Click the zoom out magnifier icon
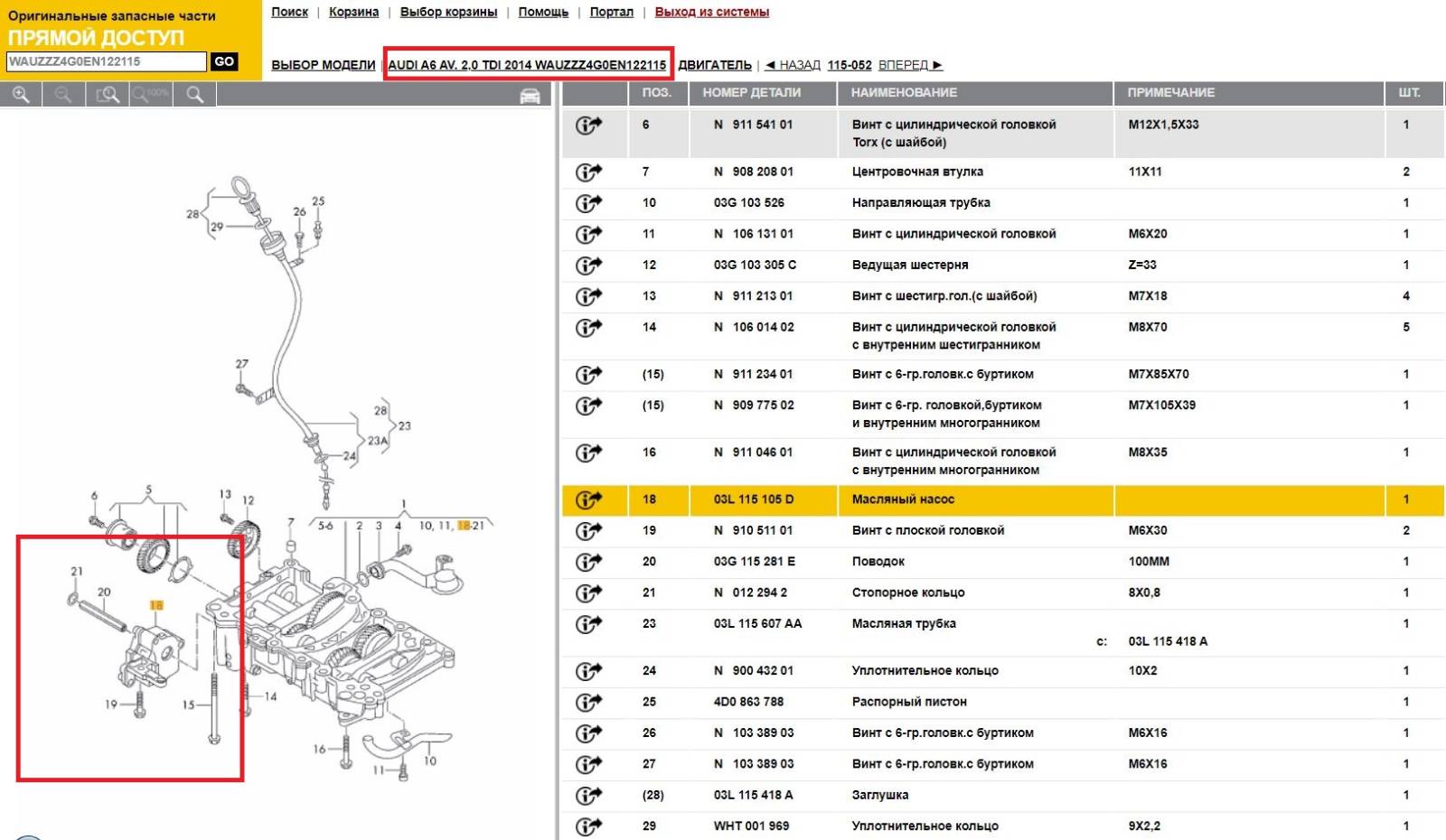Viewport: 1446px width, 840px height. coord(63,94)
